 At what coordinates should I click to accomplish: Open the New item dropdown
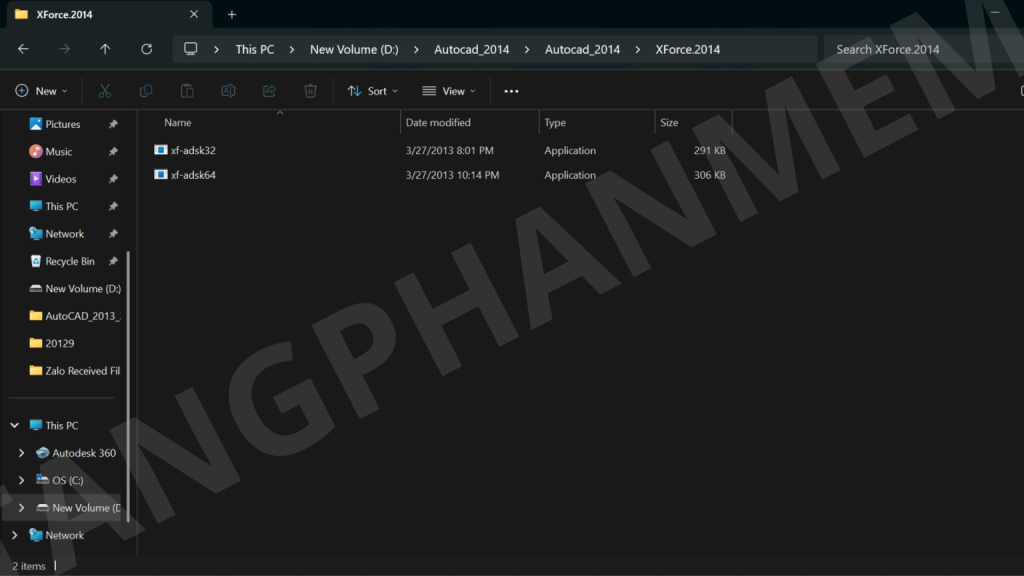tap(42, 91)
